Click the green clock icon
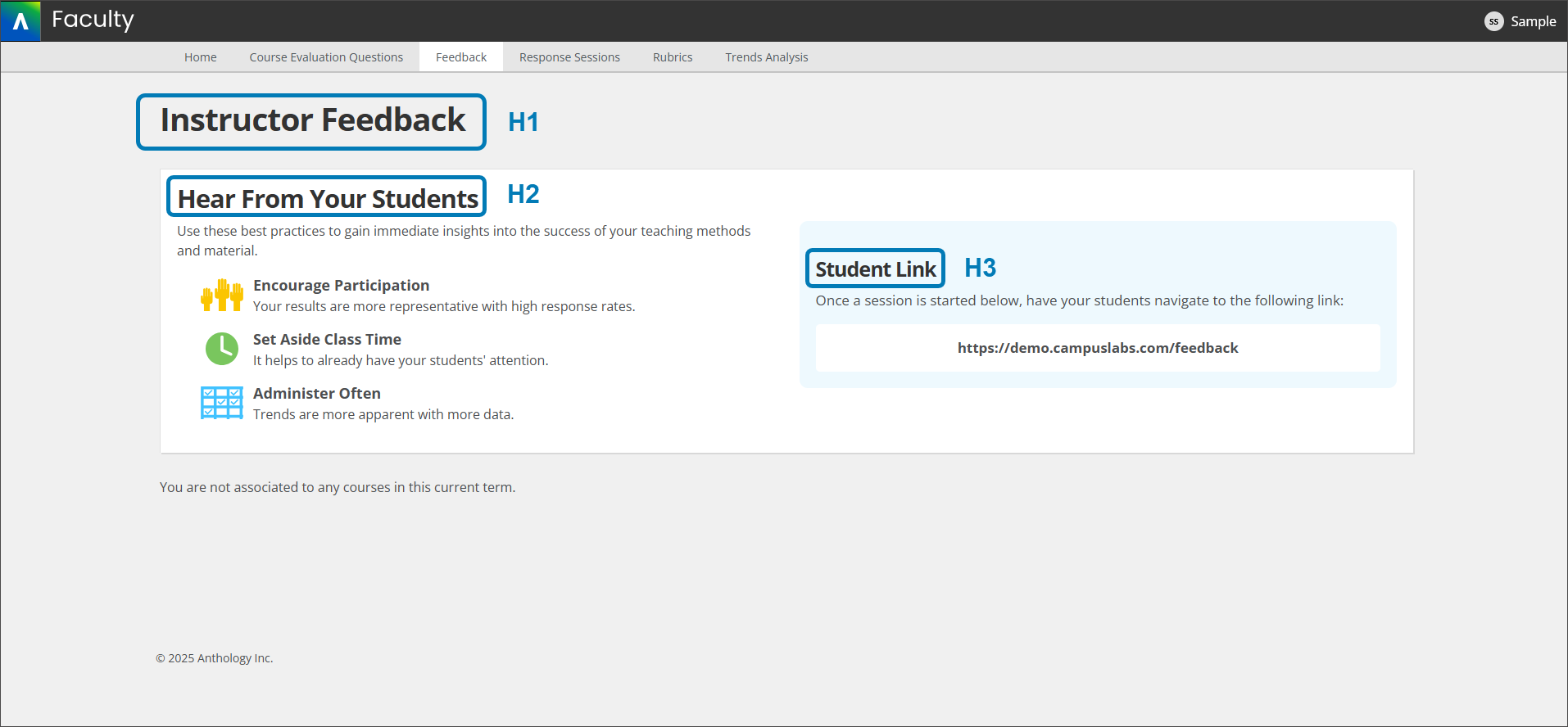The height and width of the screenshot is (727, 1568). [222, 349]
